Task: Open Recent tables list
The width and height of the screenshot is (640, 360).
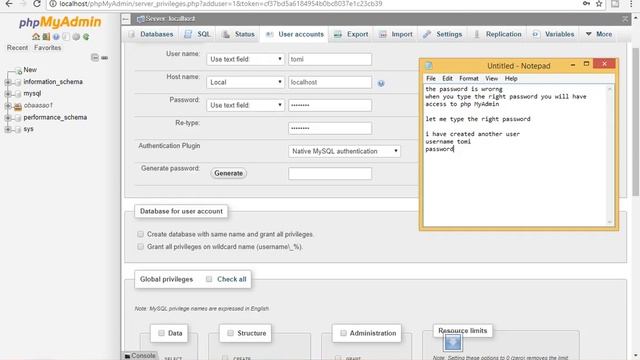Action: pyautogui.click(x=18, y=48)
